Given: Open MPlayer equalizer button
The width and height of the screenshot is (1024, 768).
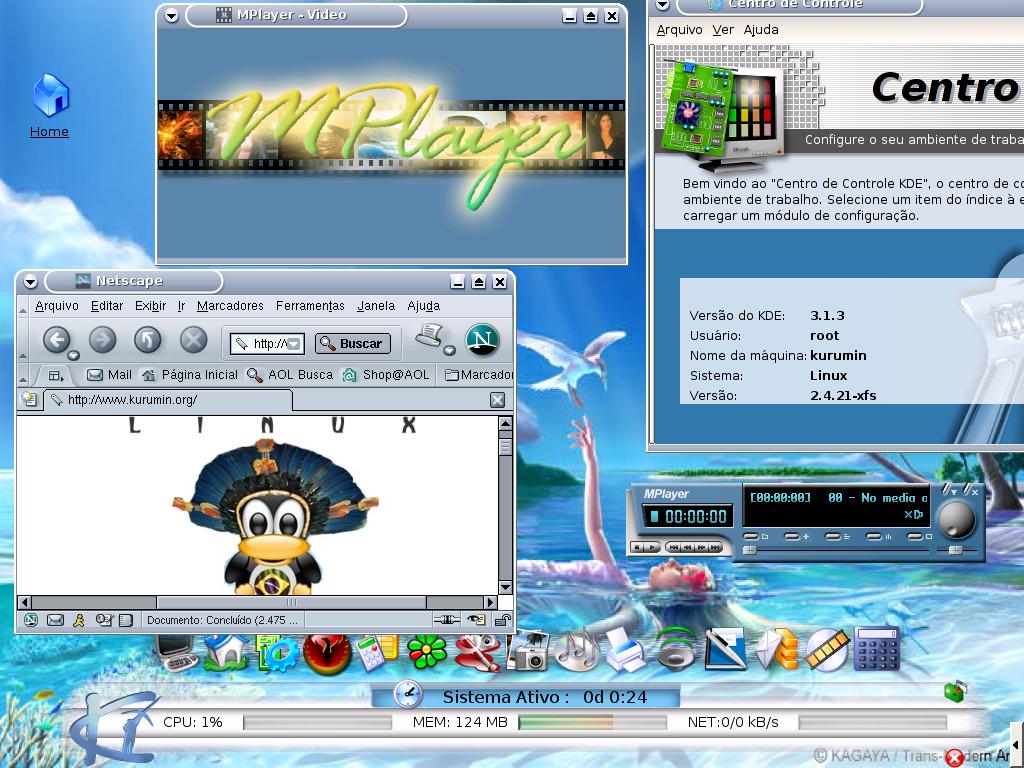Looking at the screenshot, I should click(x=874, y=536).
